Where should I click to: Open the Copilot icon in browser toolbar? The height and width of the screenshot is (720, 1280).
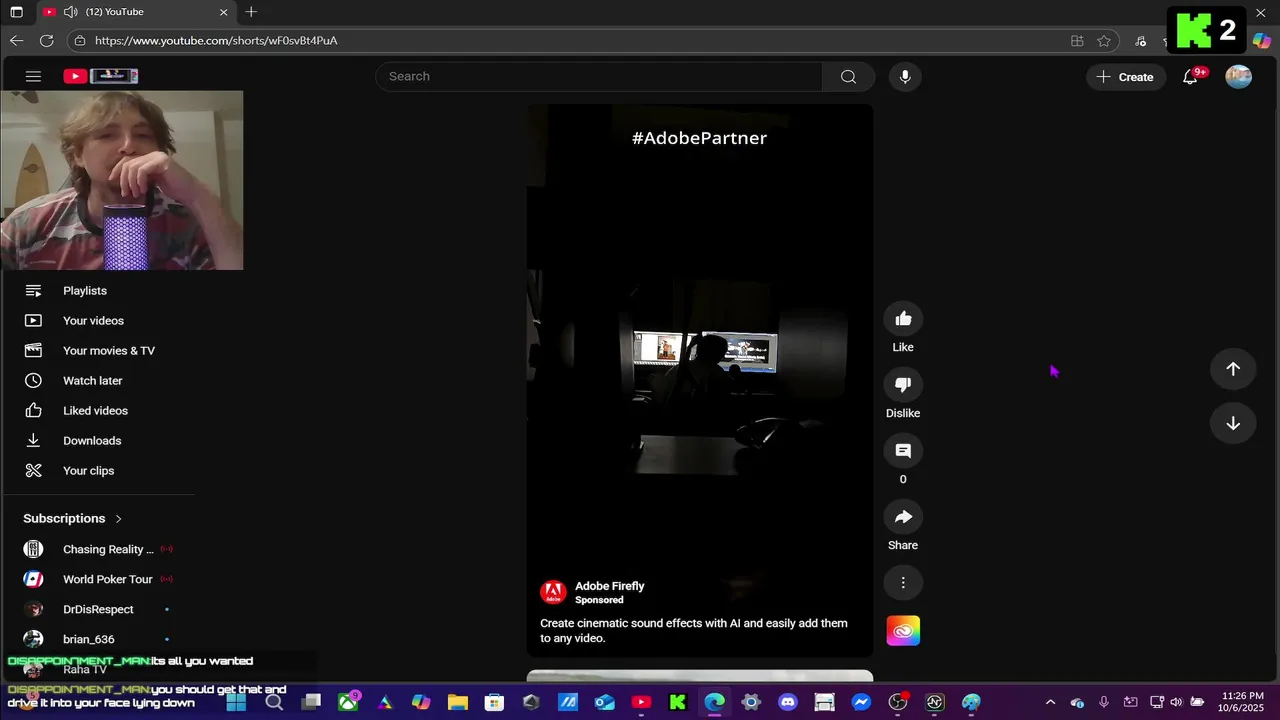[1262, 41]
